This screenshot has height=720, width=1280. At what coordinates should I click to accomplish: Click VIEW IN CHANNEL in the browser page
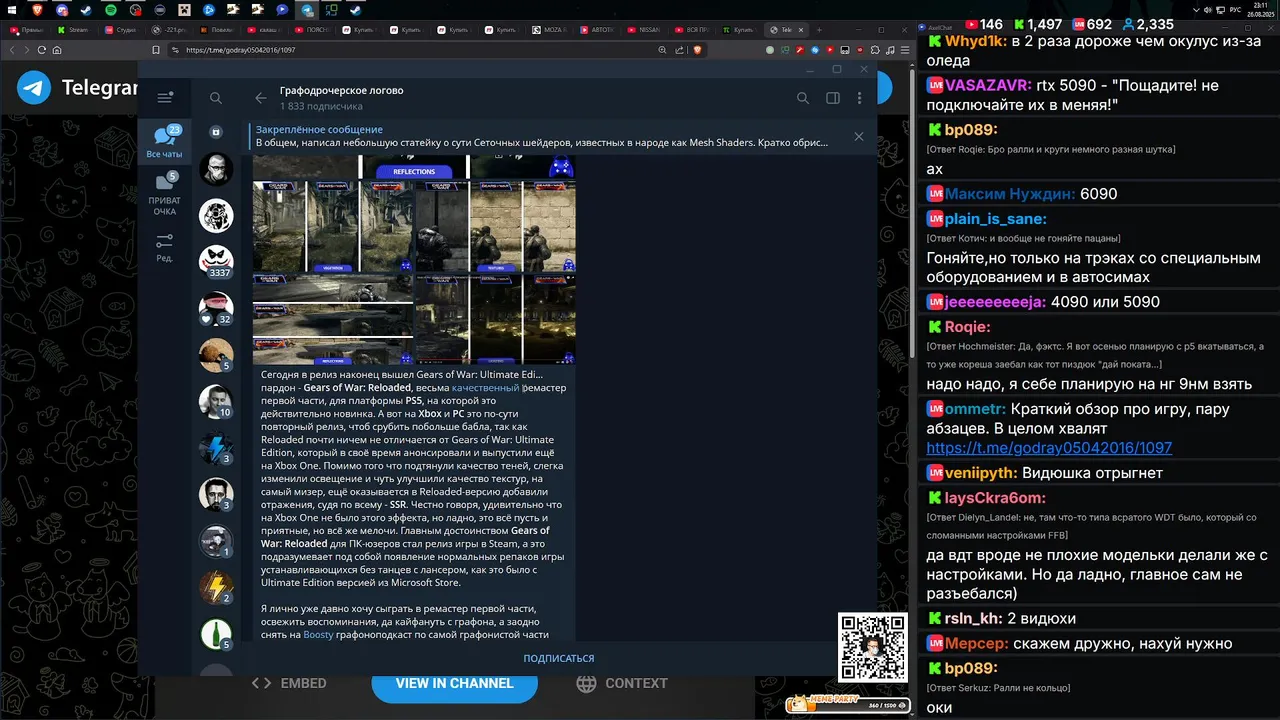454,683
